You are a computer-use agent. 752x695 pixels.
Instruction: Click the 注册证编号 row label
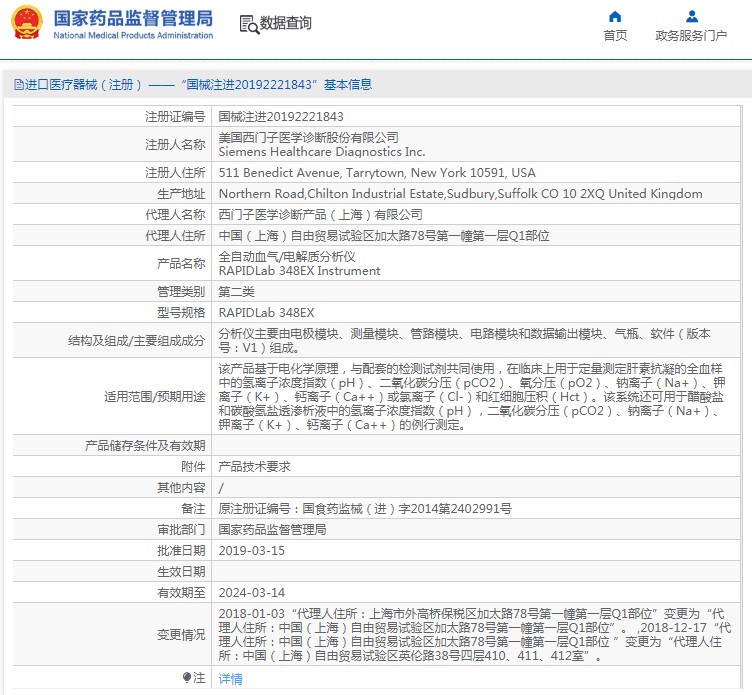click(175, 117)
